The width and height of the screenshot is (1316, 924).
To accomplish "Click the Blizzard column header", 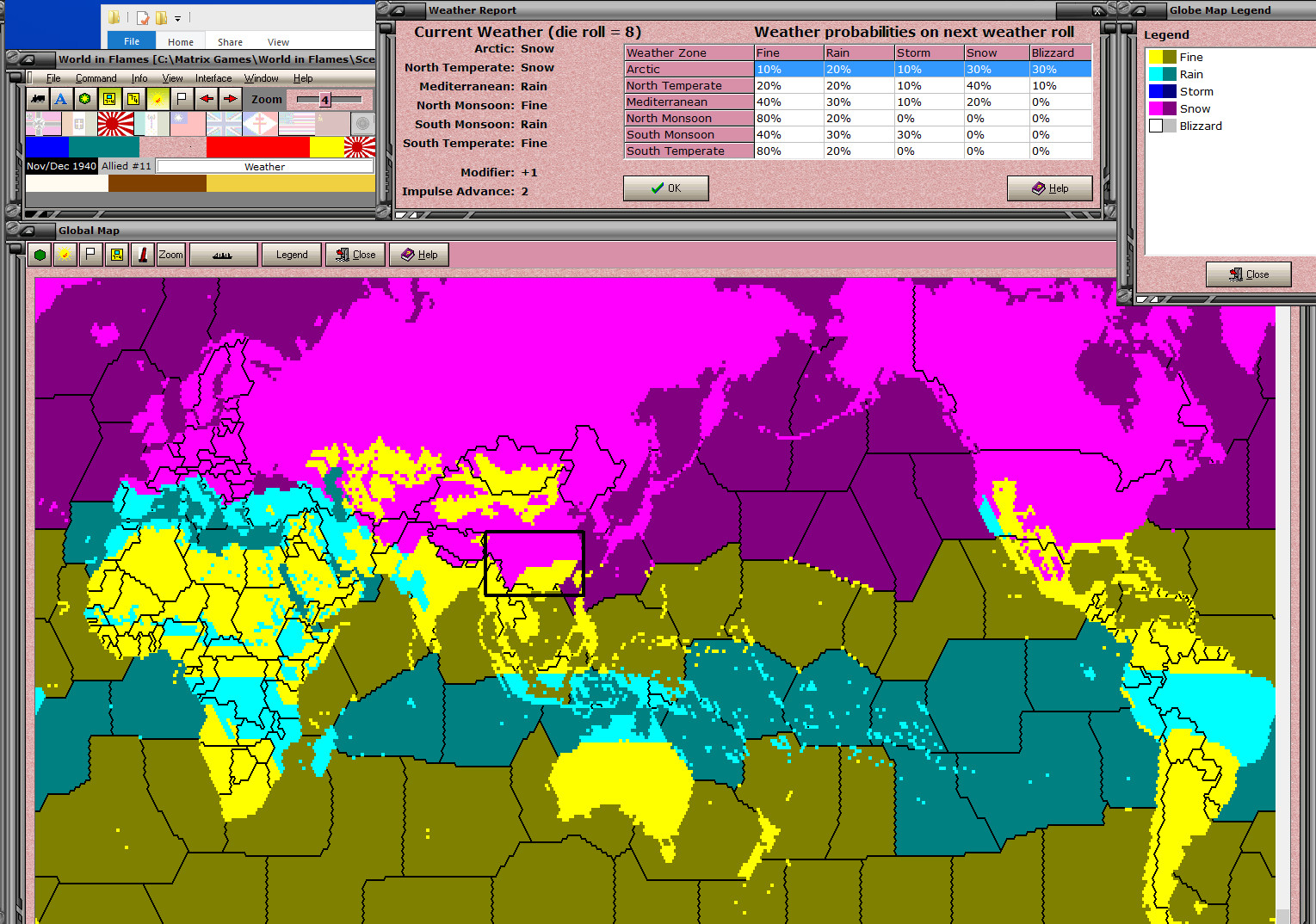I will coord(1060,52).
